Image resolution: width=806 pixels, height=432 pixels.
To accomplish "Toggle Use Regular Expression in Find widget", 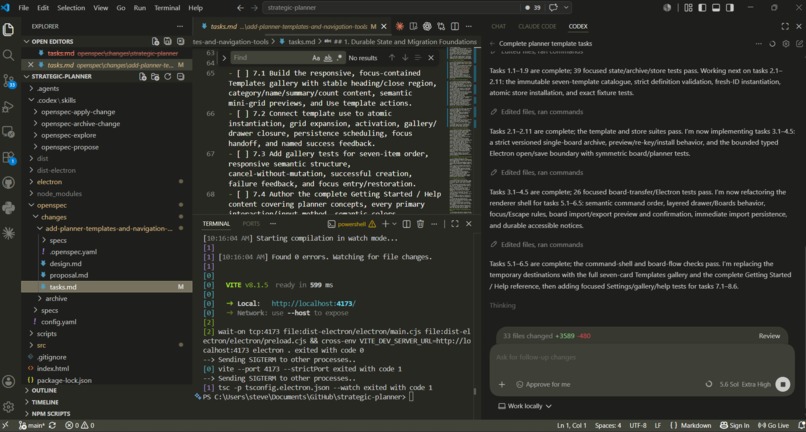I will tap(339, 58).
